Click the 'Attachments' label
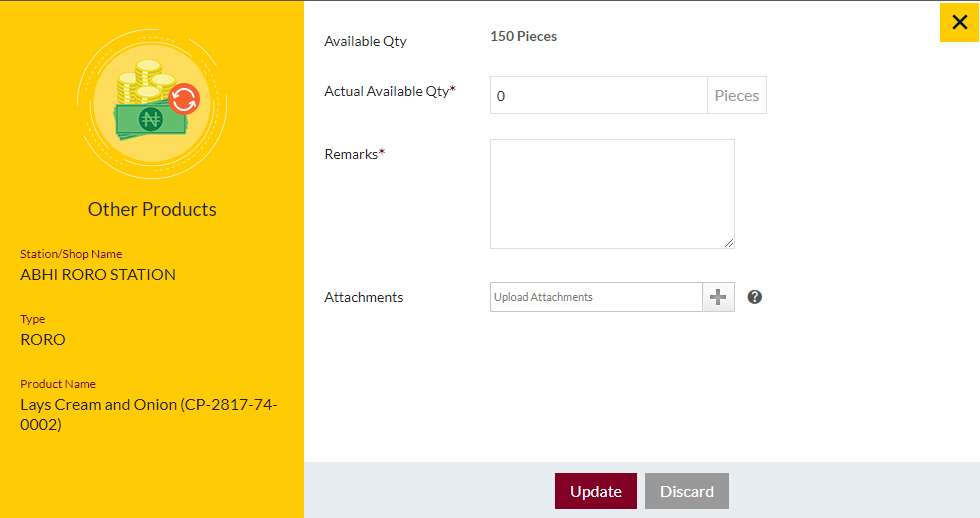 [x=364, y=297]
